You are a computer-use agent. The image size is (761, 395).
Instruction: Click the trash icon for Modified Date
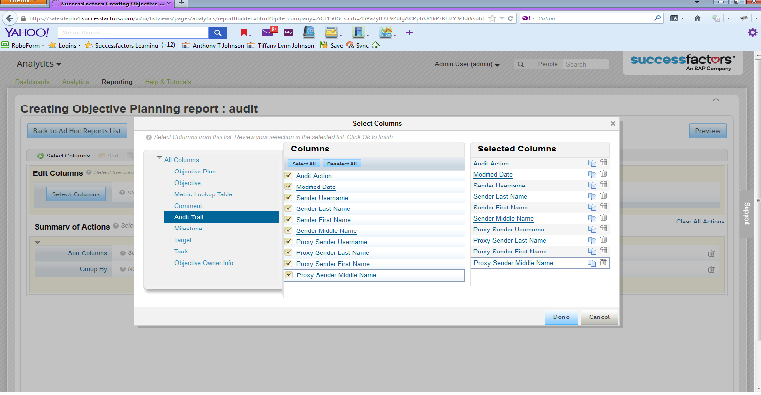pyautogui.click(x=603, y=174)
